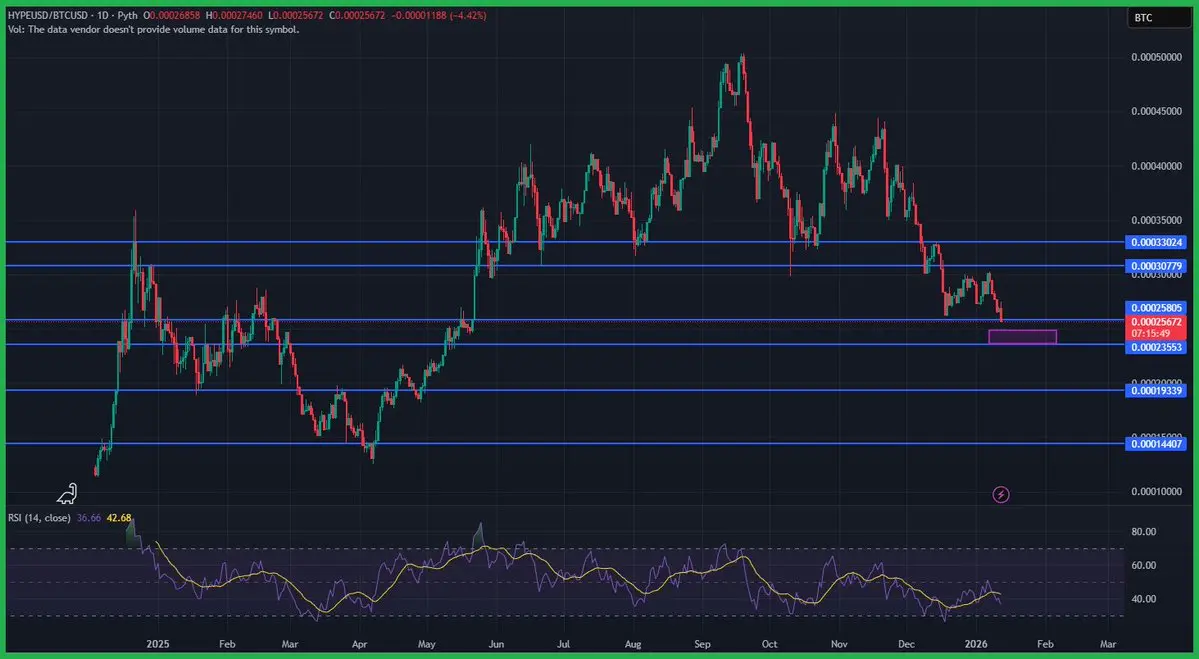This screenshot has height=659, width=1199.
Task: Click the lightning bolt replay icon
Action: (x=1001, y=495)
